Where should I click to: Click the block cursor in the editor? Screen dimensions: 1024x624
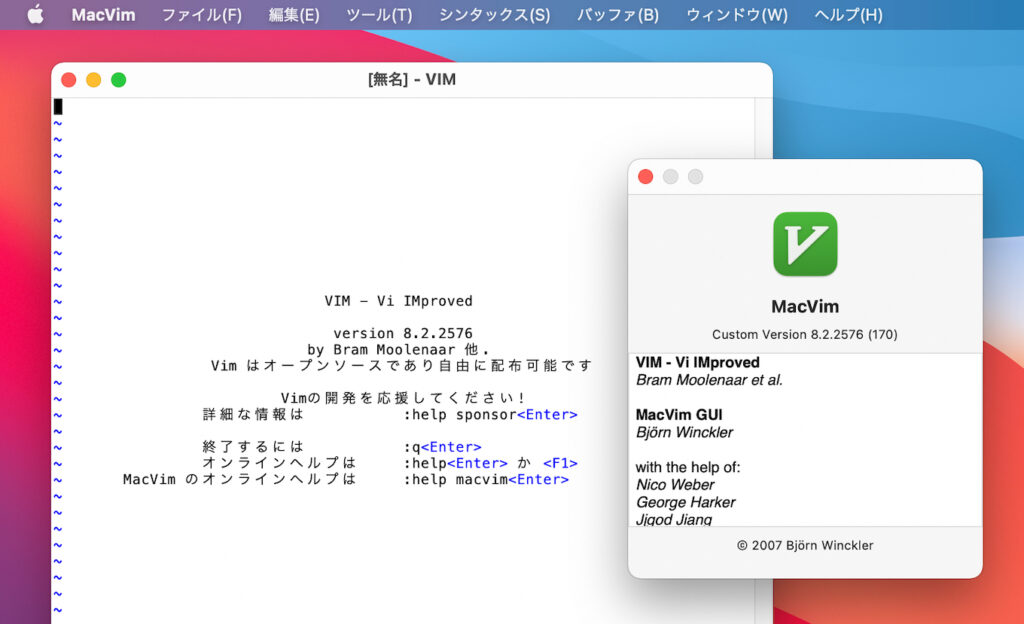pos(58,106)
